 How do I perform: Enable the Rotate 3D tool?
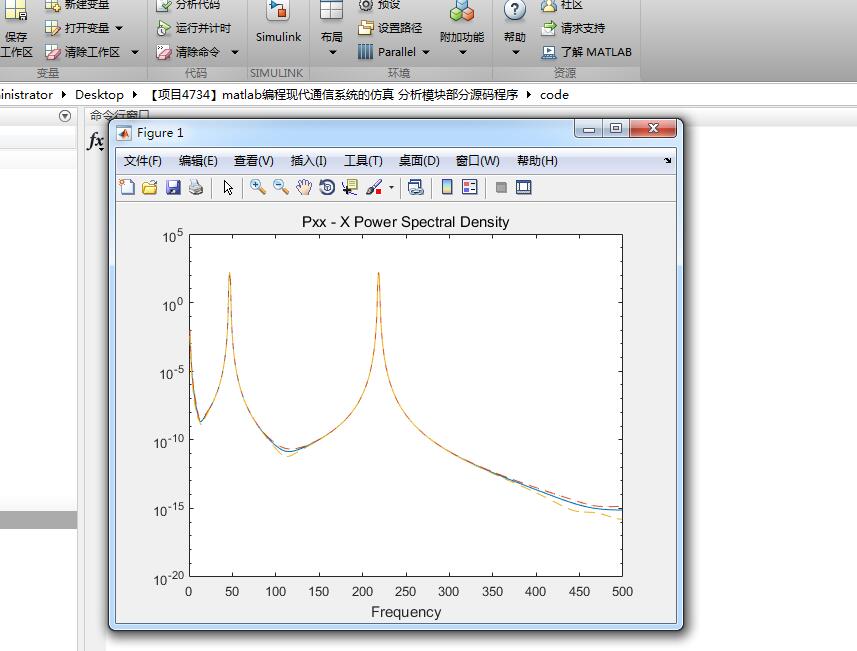pyautogui.click(x=327, y=187)
